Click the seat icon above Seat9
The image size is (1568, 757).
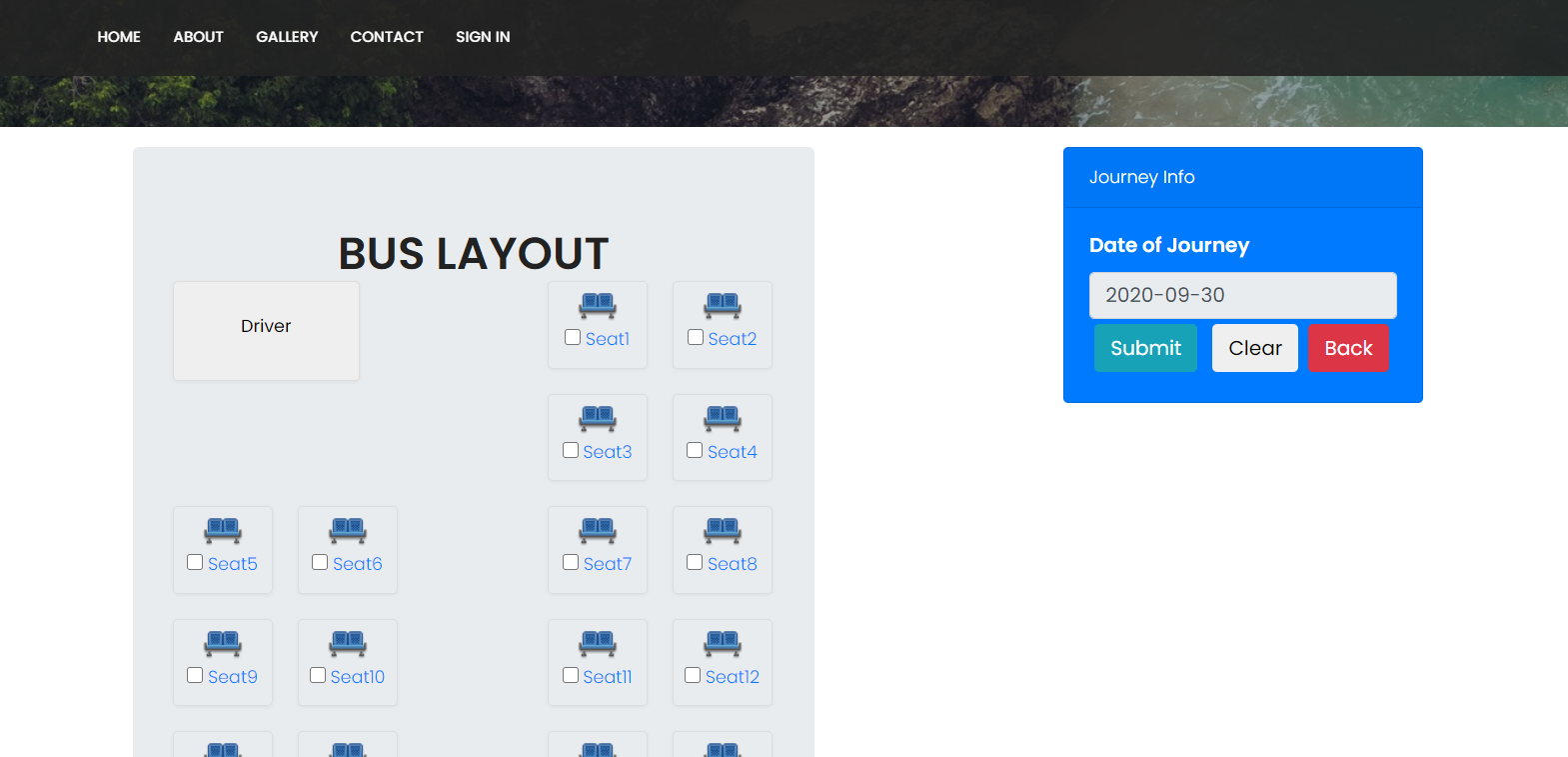(x=223, y=644)
